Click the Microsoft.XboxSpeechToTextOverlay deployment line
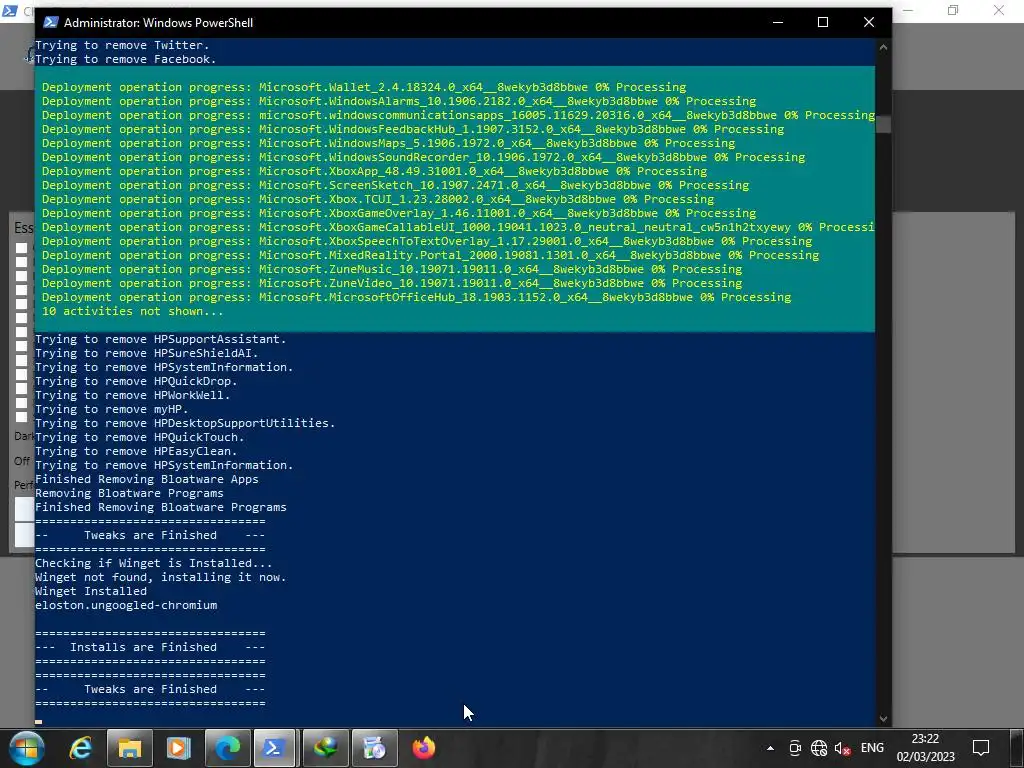The height and width of the screenshot is (768, 1024). (427, 241)
